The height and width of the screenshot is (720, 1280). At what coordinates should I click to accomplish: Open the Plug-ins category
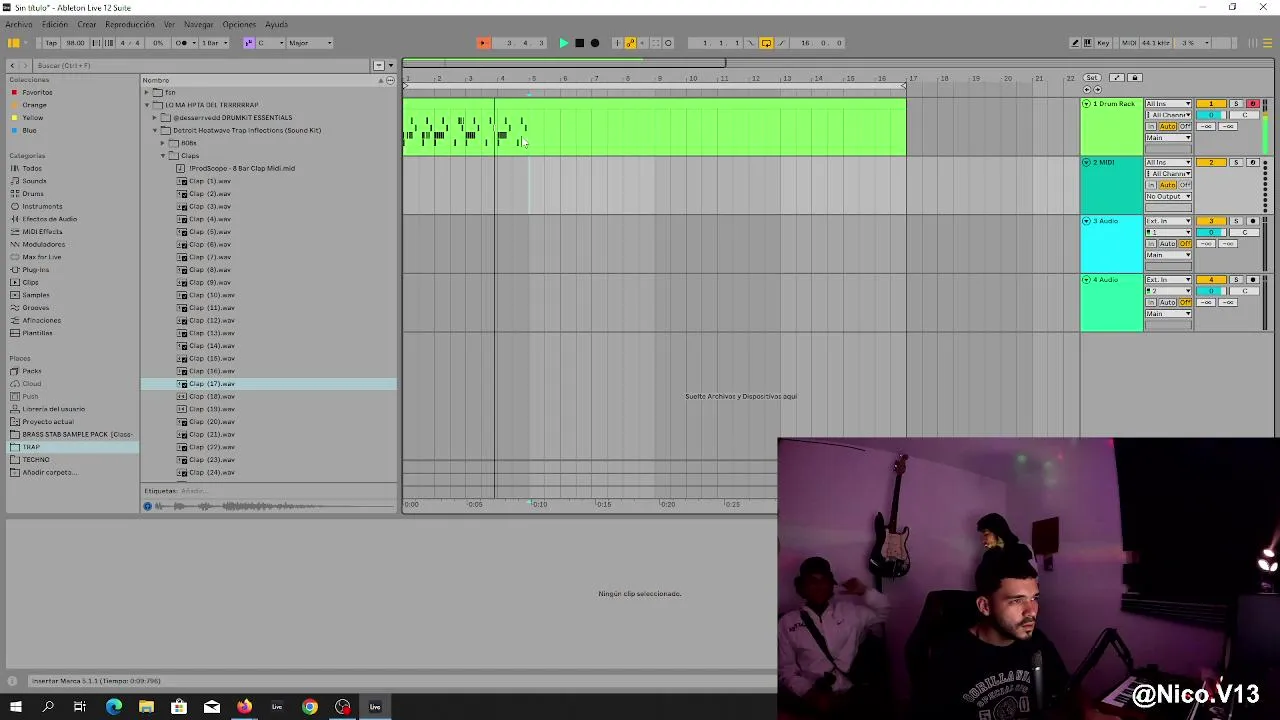click(36, 270)
